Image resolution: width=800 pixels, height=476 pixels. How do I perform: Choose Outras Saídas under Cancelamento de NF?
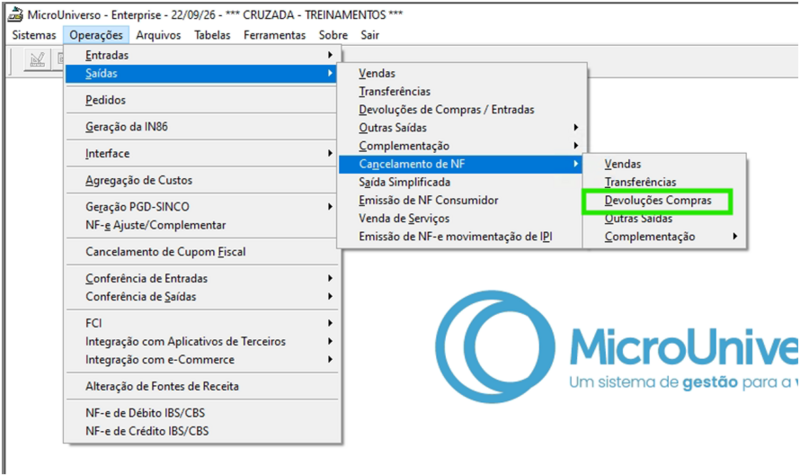click(665, 218)
